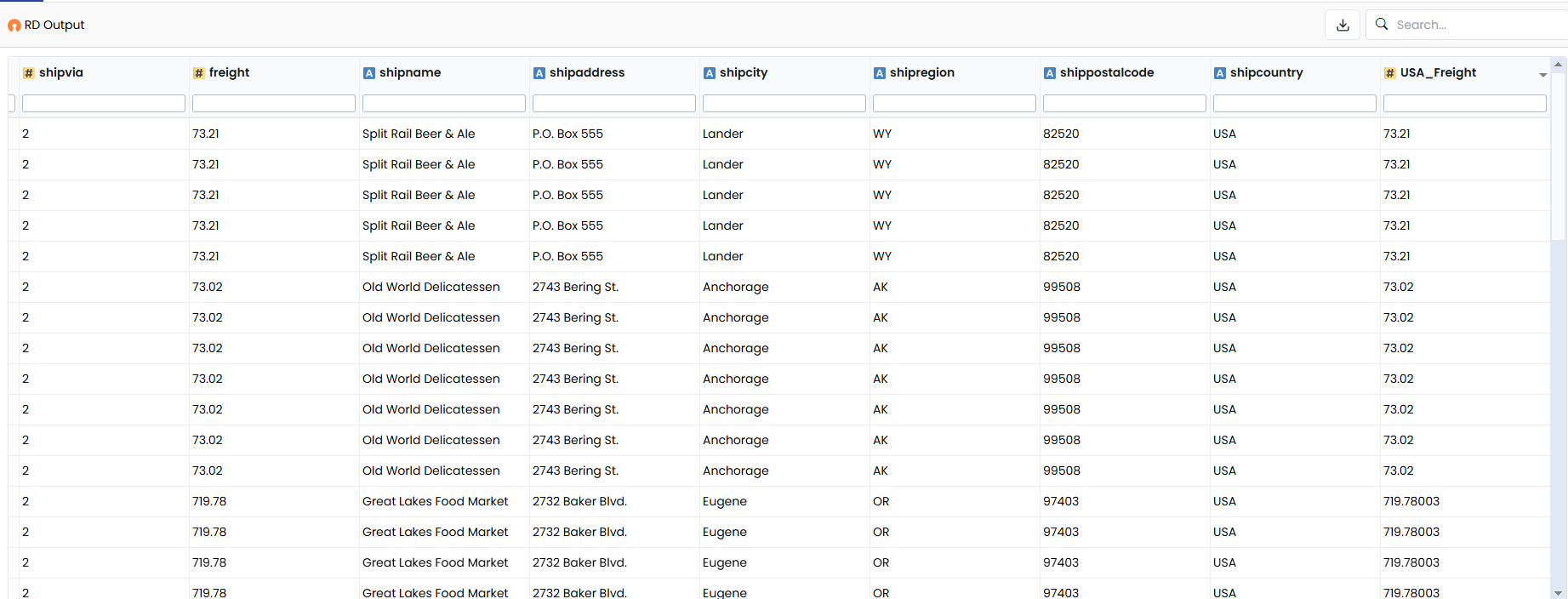Focus the Search input field
Image resolution: width=1568 pixels, height=599 pixels.
(1479, 25)
